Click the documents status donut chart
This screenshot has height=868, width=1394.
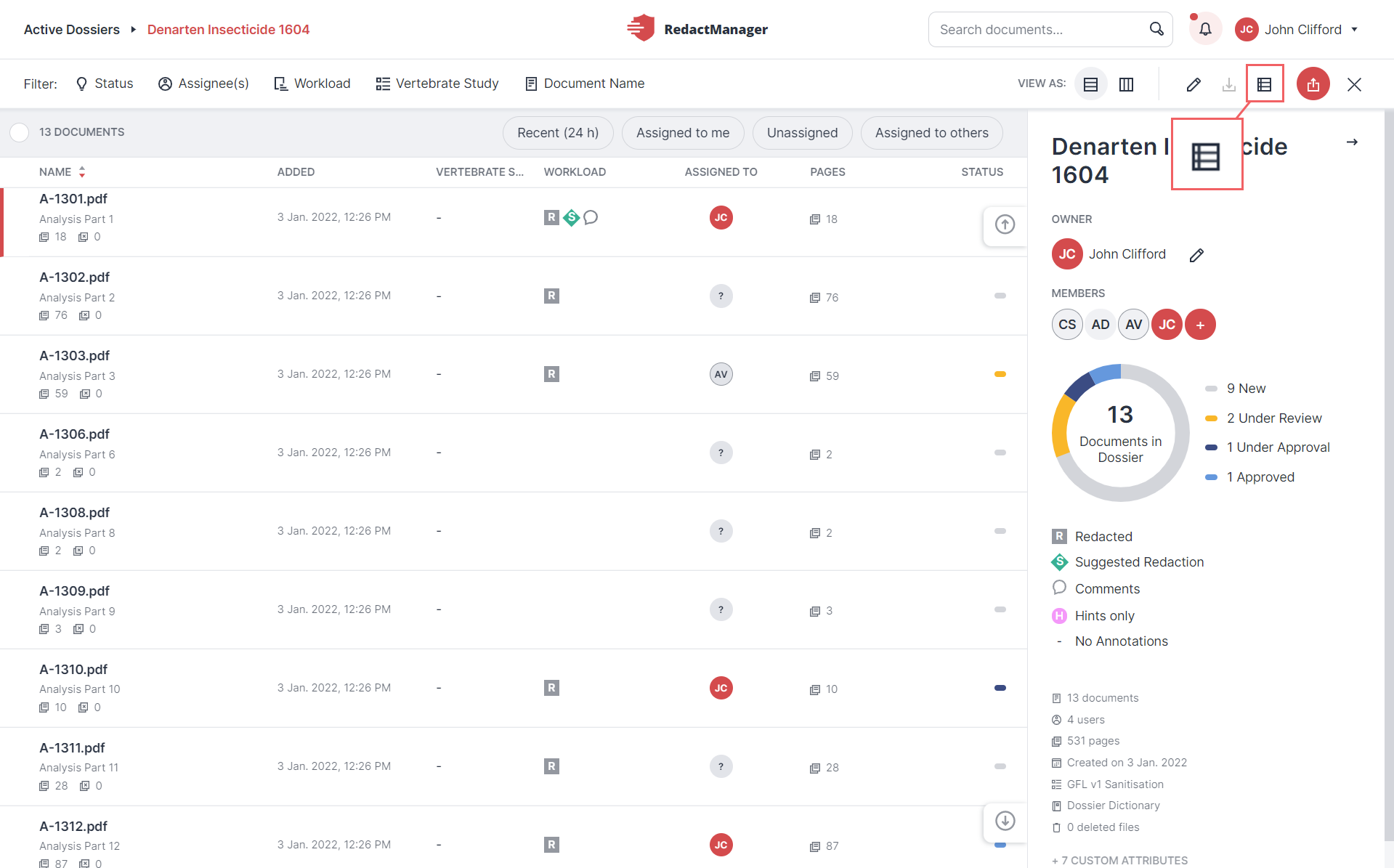point(1120,433)
